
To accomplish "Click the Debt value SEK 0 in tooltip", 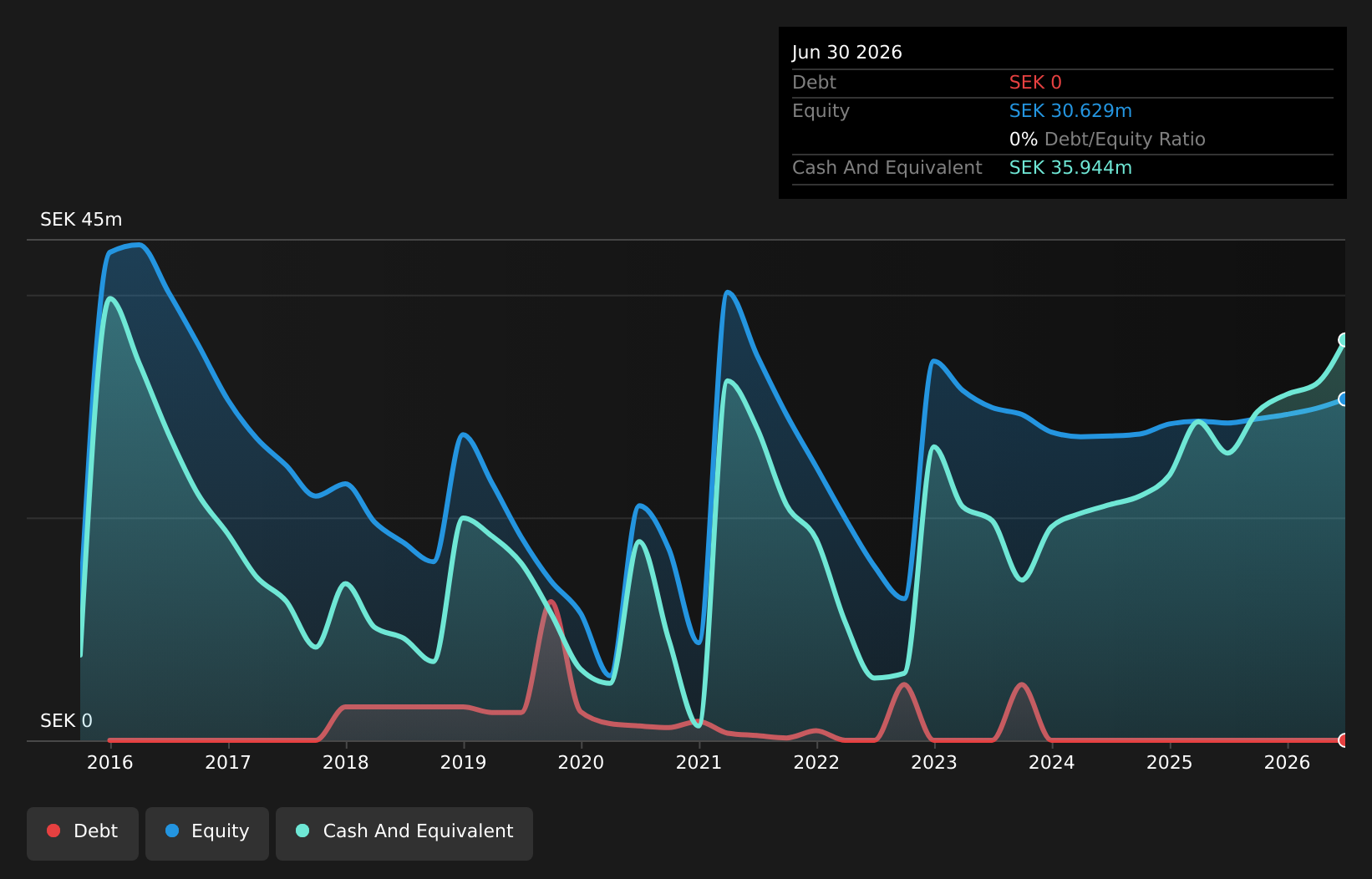I will tap(1035, 83).
